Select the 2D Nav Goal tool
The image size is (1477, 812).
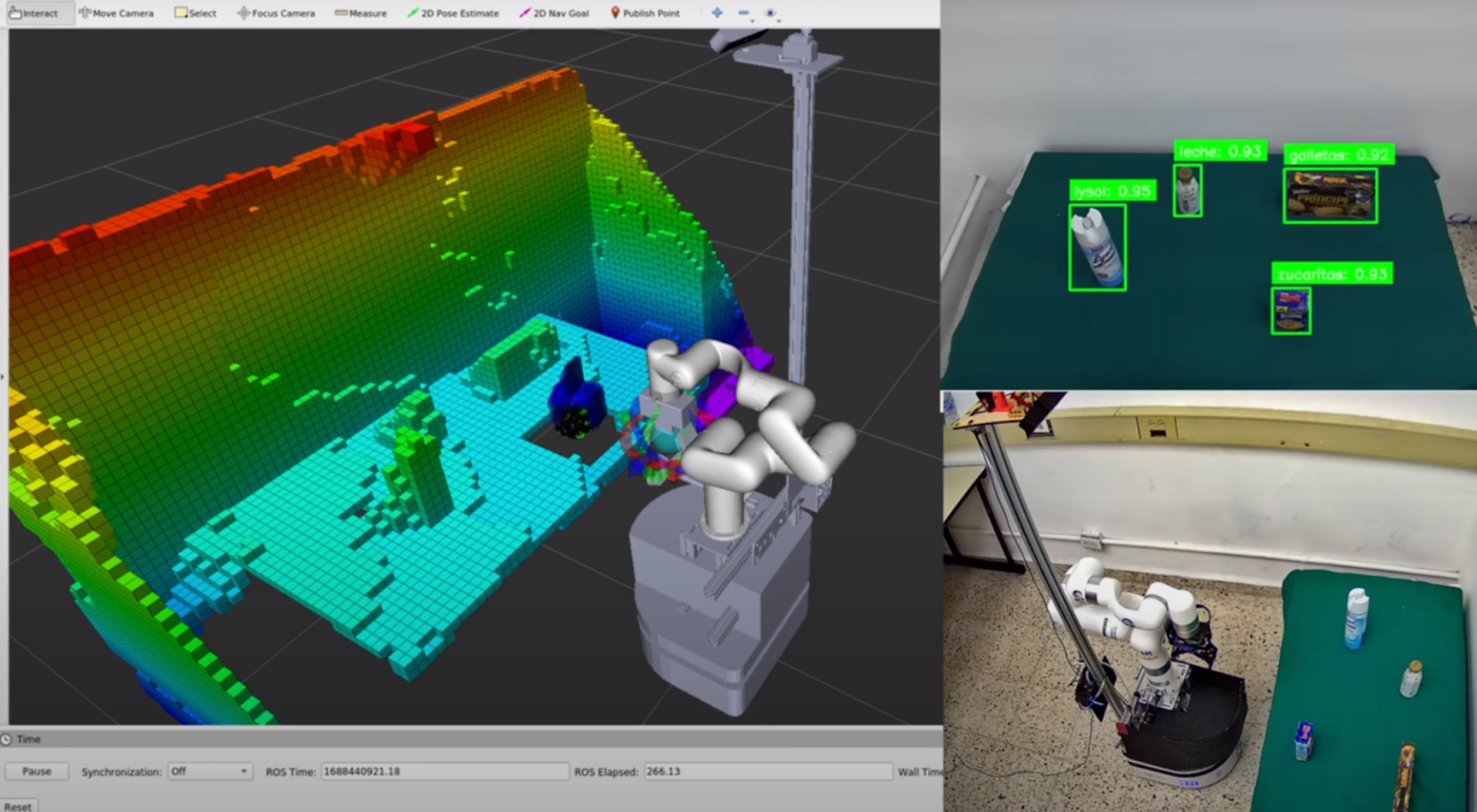pos(554,13)
